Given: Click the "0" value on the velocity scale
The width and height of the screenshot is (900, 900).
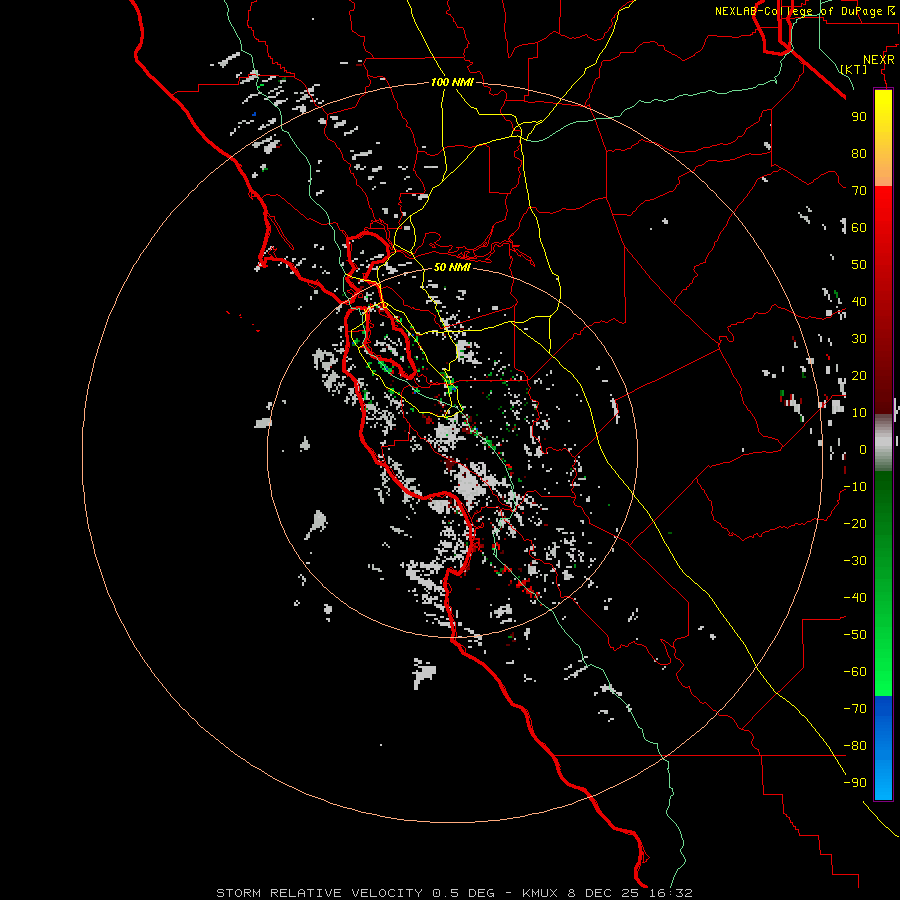Looking at the screenshot, I should coord(863,450).
